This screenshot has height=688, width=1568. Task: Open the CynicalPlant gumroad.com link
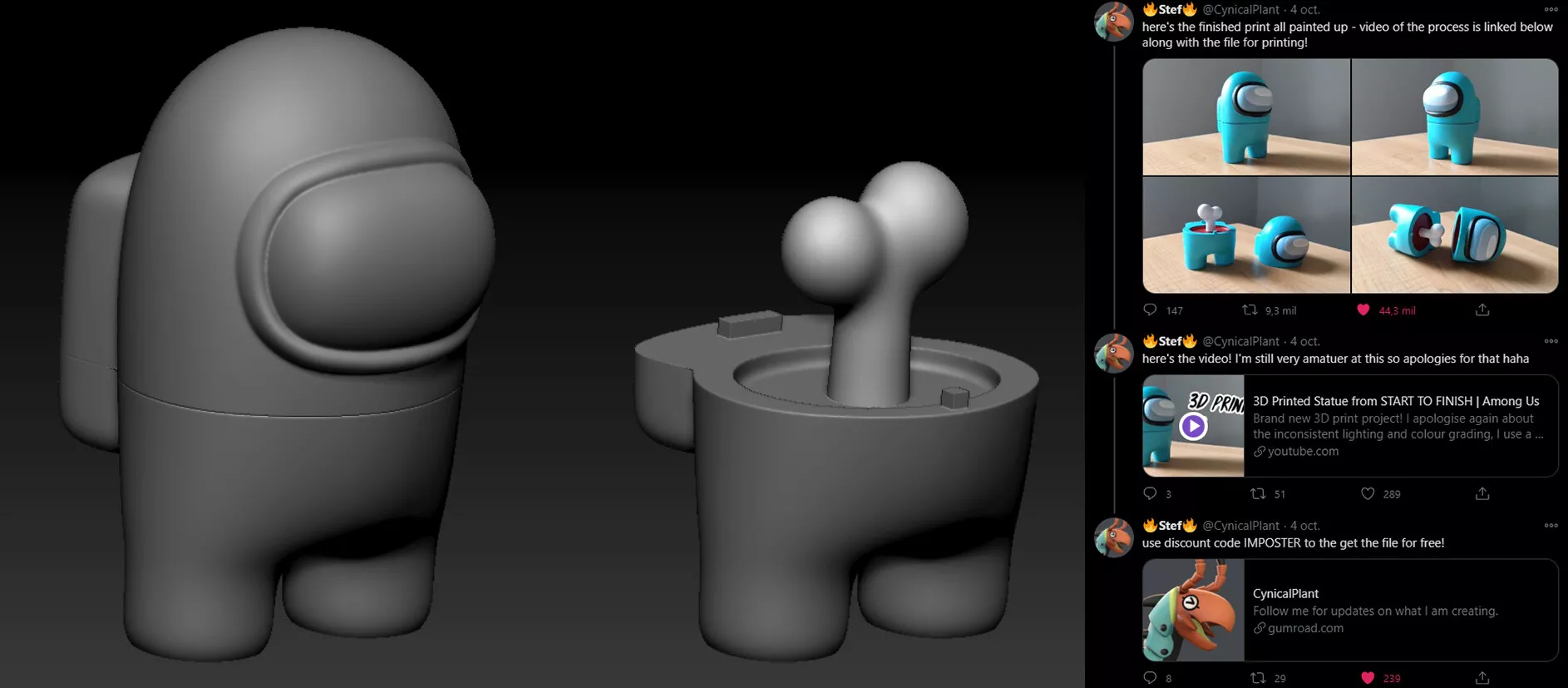(1349, 611)
